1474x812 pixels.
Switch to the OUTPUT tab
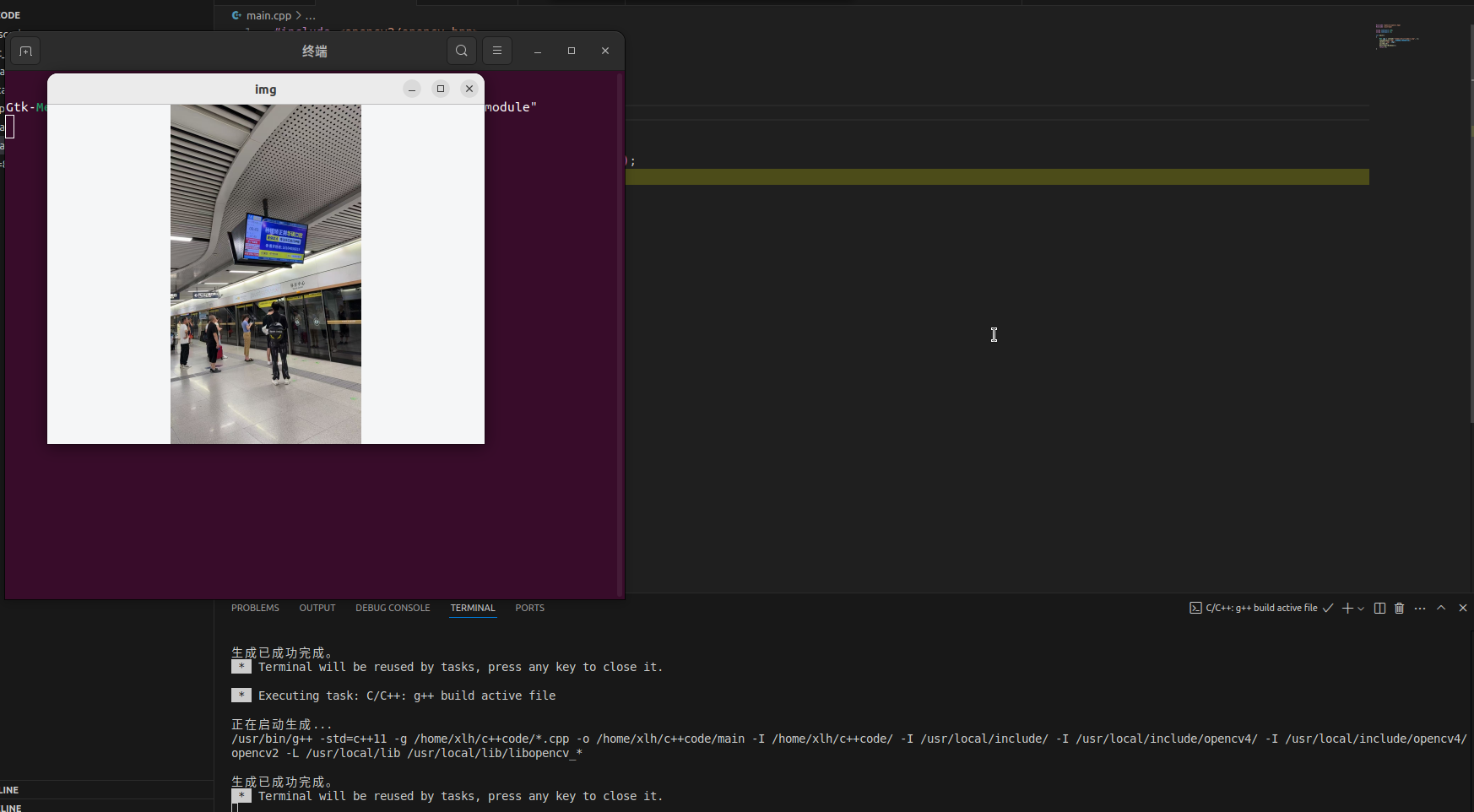(x=317, y=608)
